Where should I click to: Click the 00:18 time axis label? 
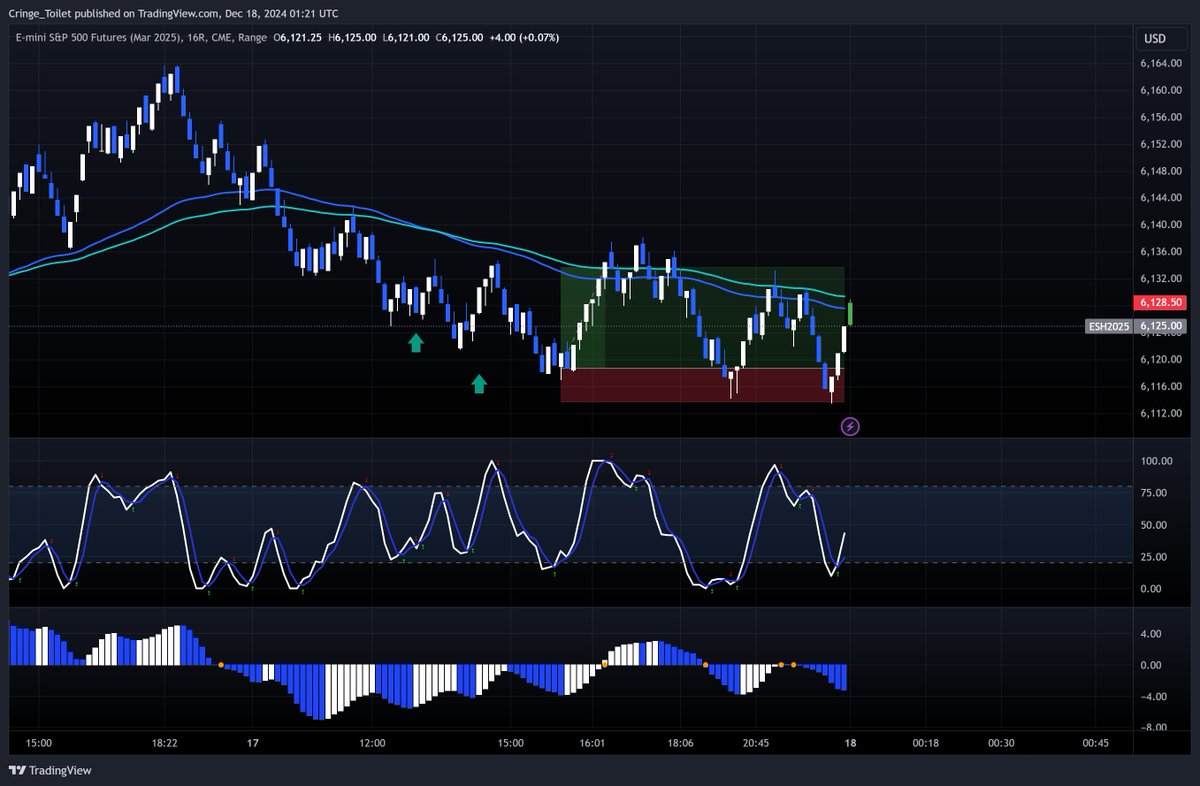click(x=926, y=744)
